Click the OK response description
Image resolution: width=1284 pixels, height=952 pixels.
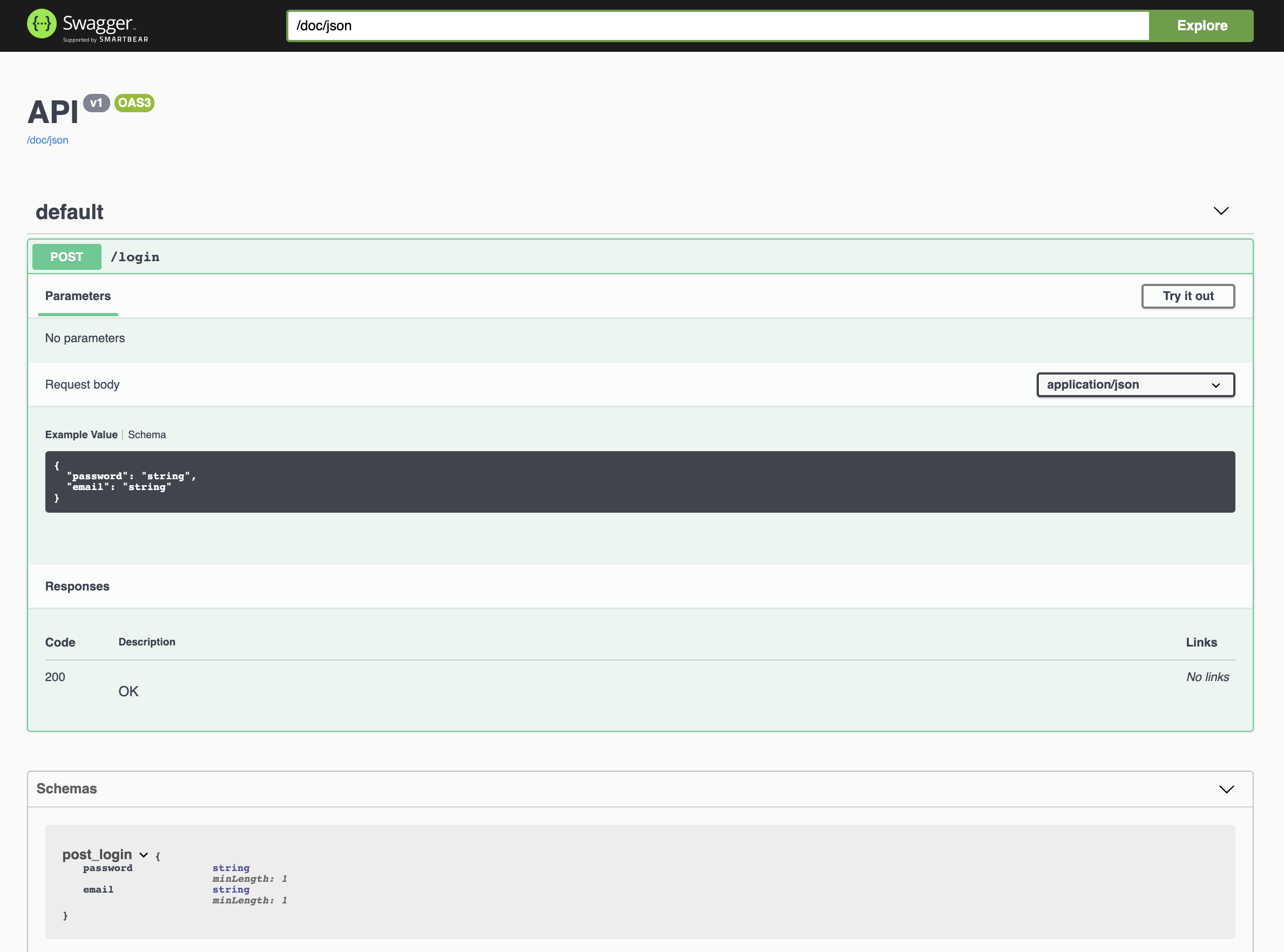(129, 691)
